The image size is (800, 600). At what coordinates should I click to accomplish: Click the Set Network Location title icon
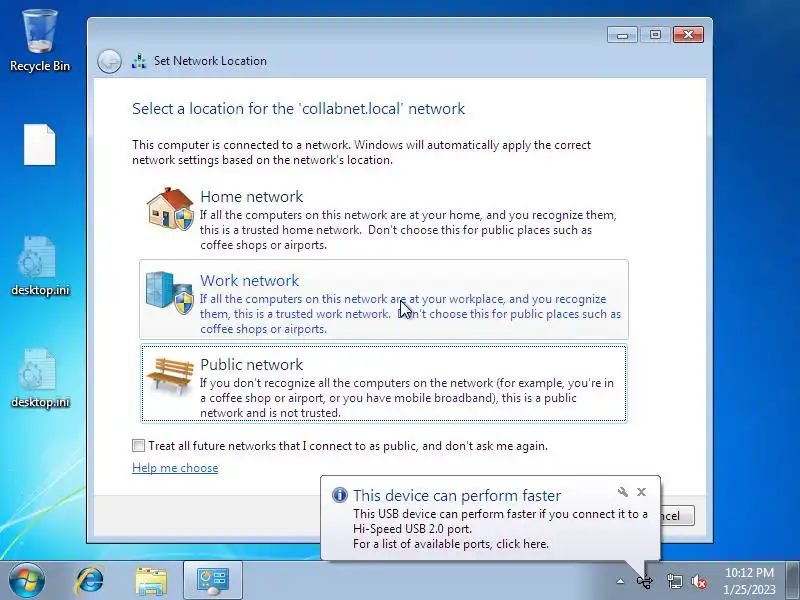pyautogui.click(x=139, y=61)
